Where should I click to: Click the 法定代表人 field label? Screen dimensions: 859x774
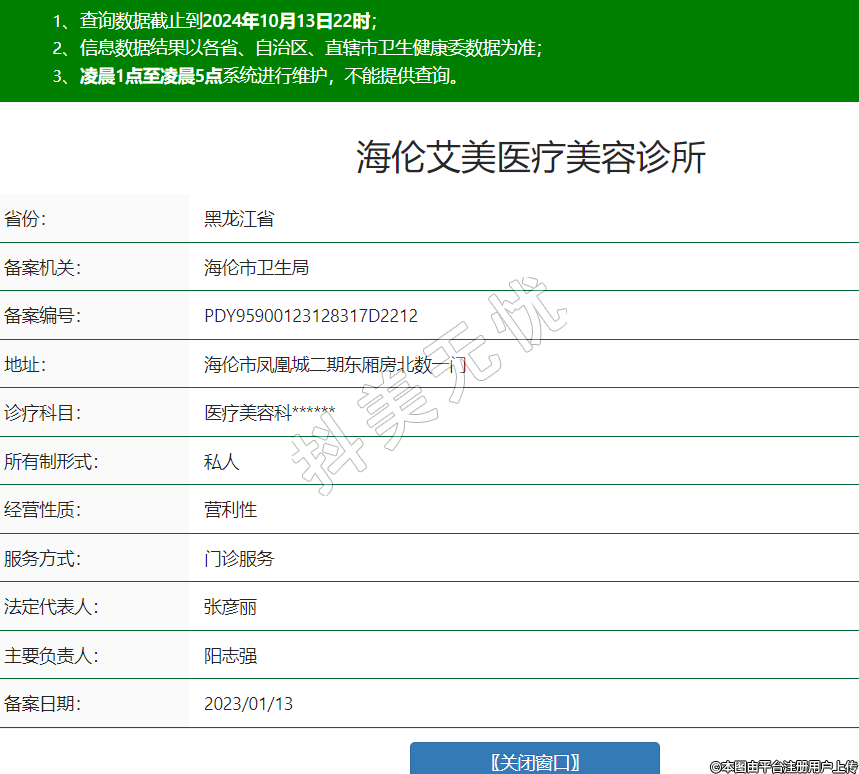coord(51,607)
